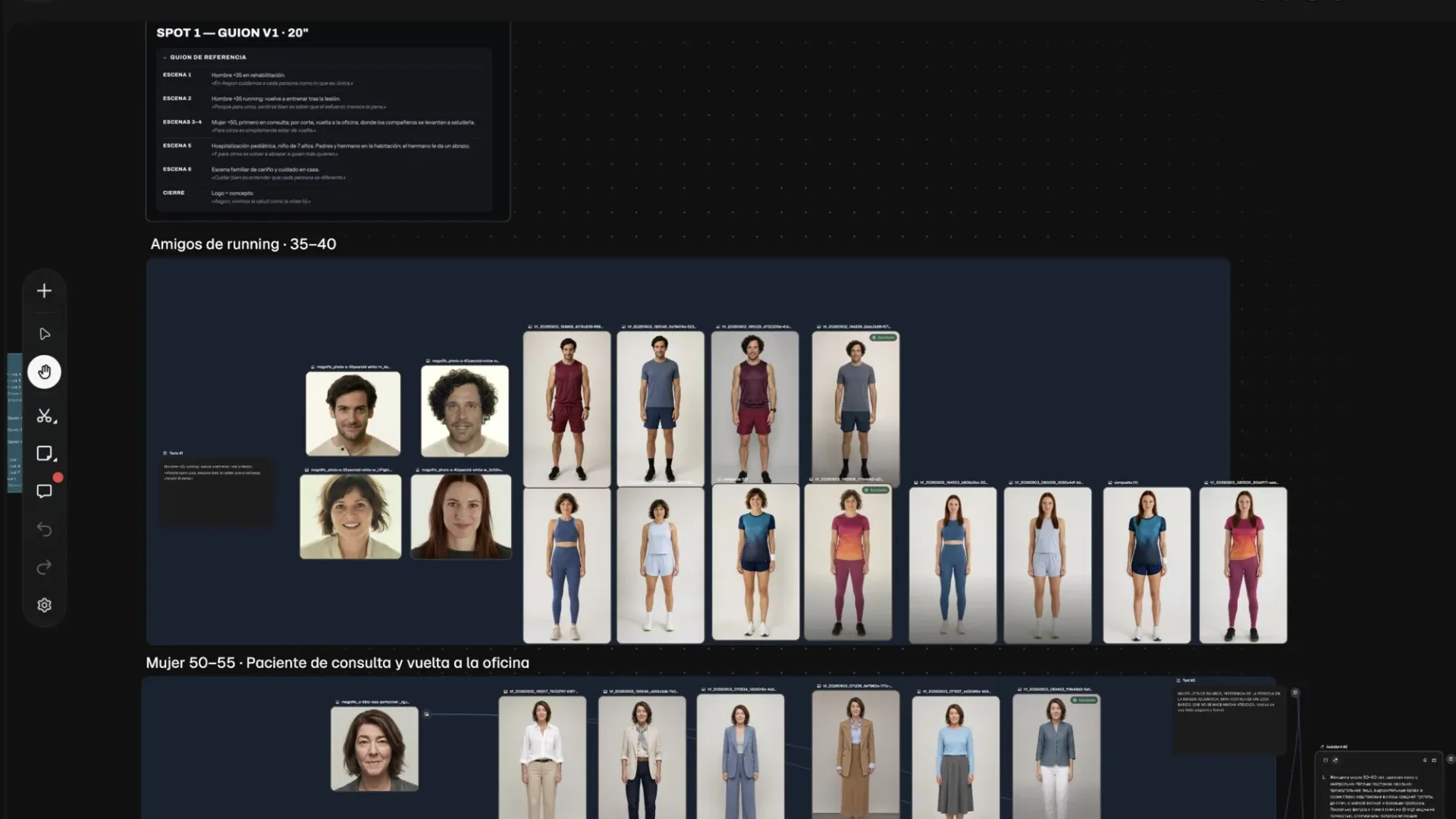Click the ESCENA 1 row label

click(177, 74)
